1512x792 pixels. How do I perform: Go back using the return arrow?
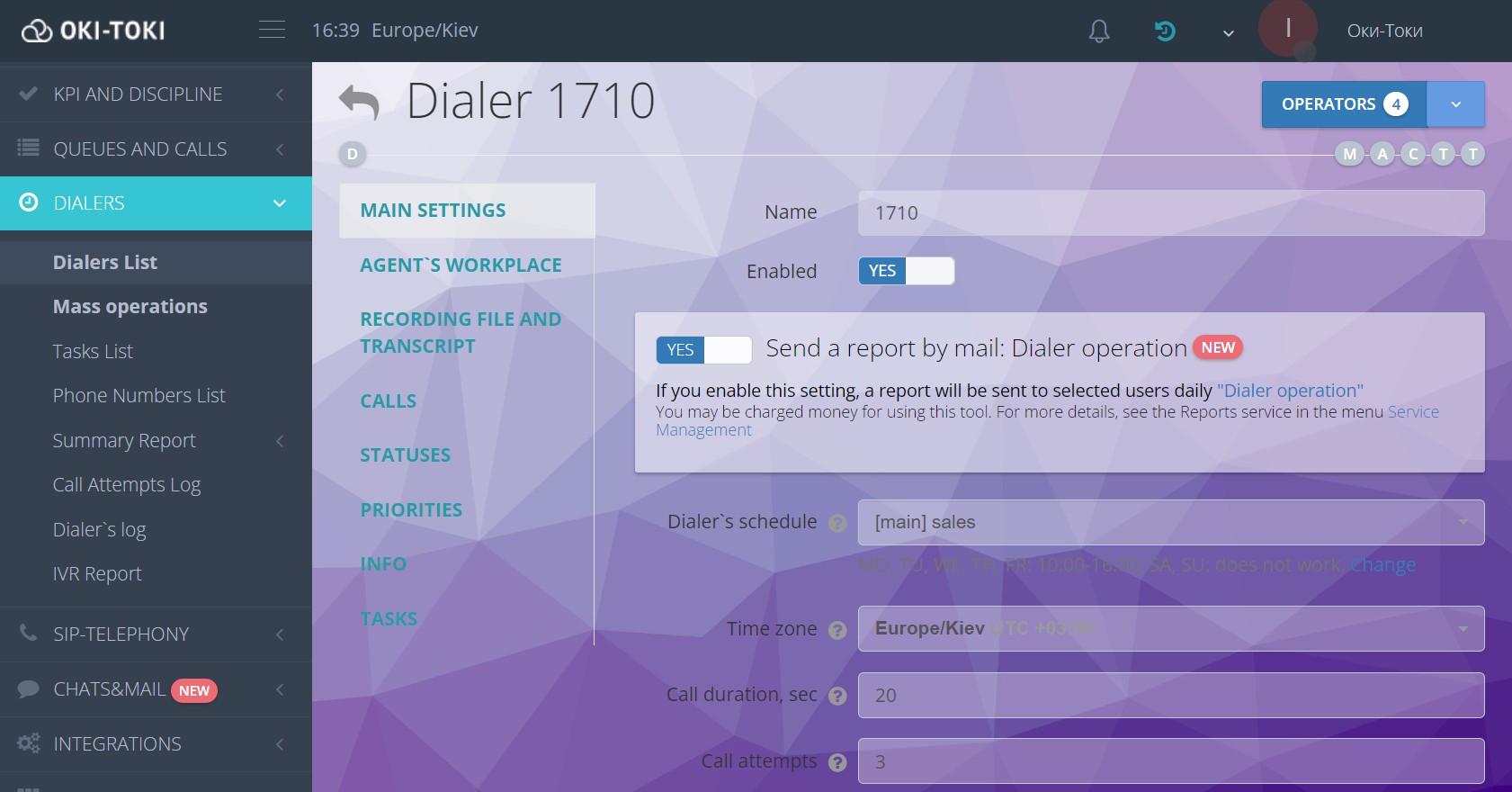pyautogui.click(x=359, y=102)
